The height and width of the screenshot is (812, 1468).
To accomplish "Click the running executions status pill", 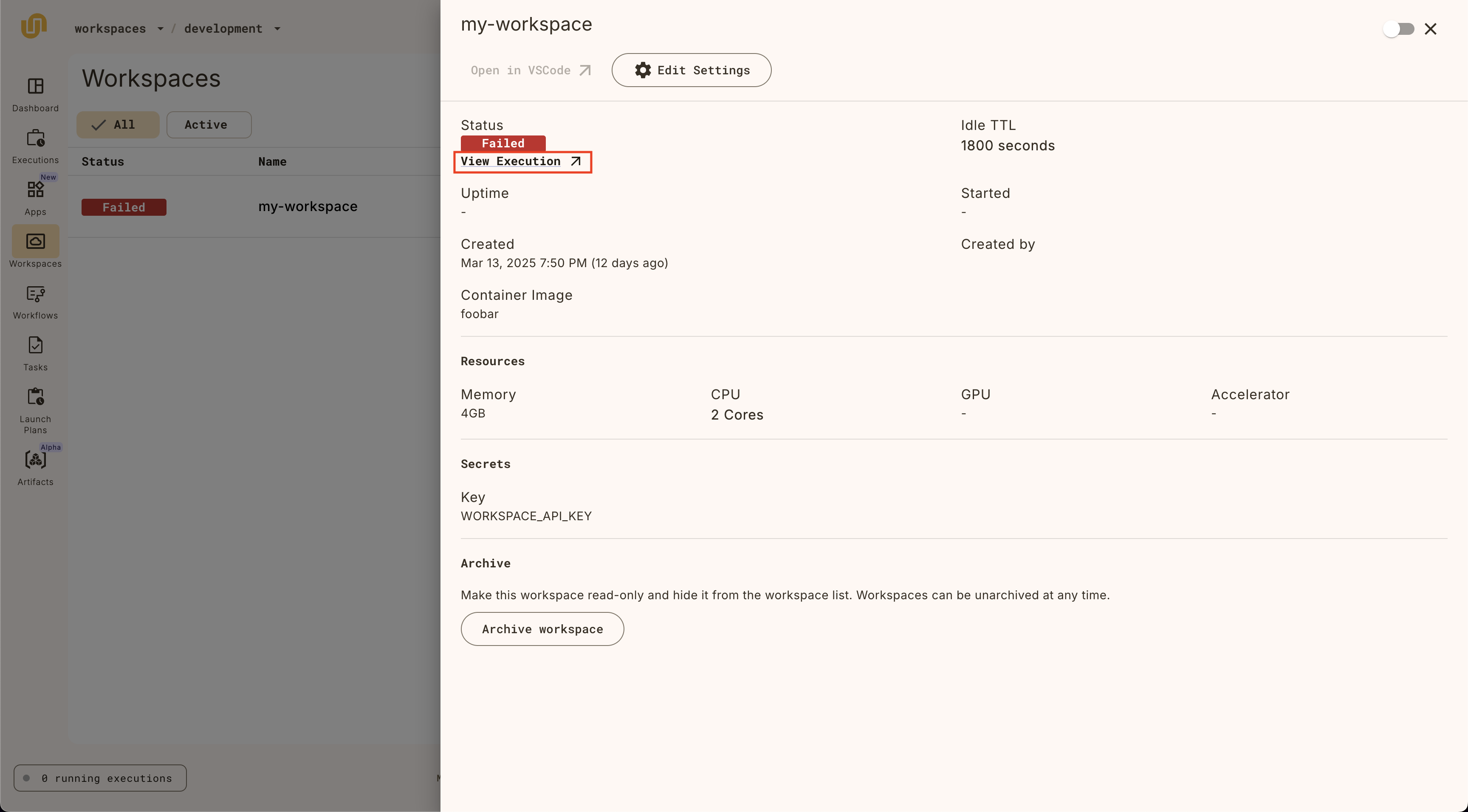I will pyautogui.click(x=100, y=778).
